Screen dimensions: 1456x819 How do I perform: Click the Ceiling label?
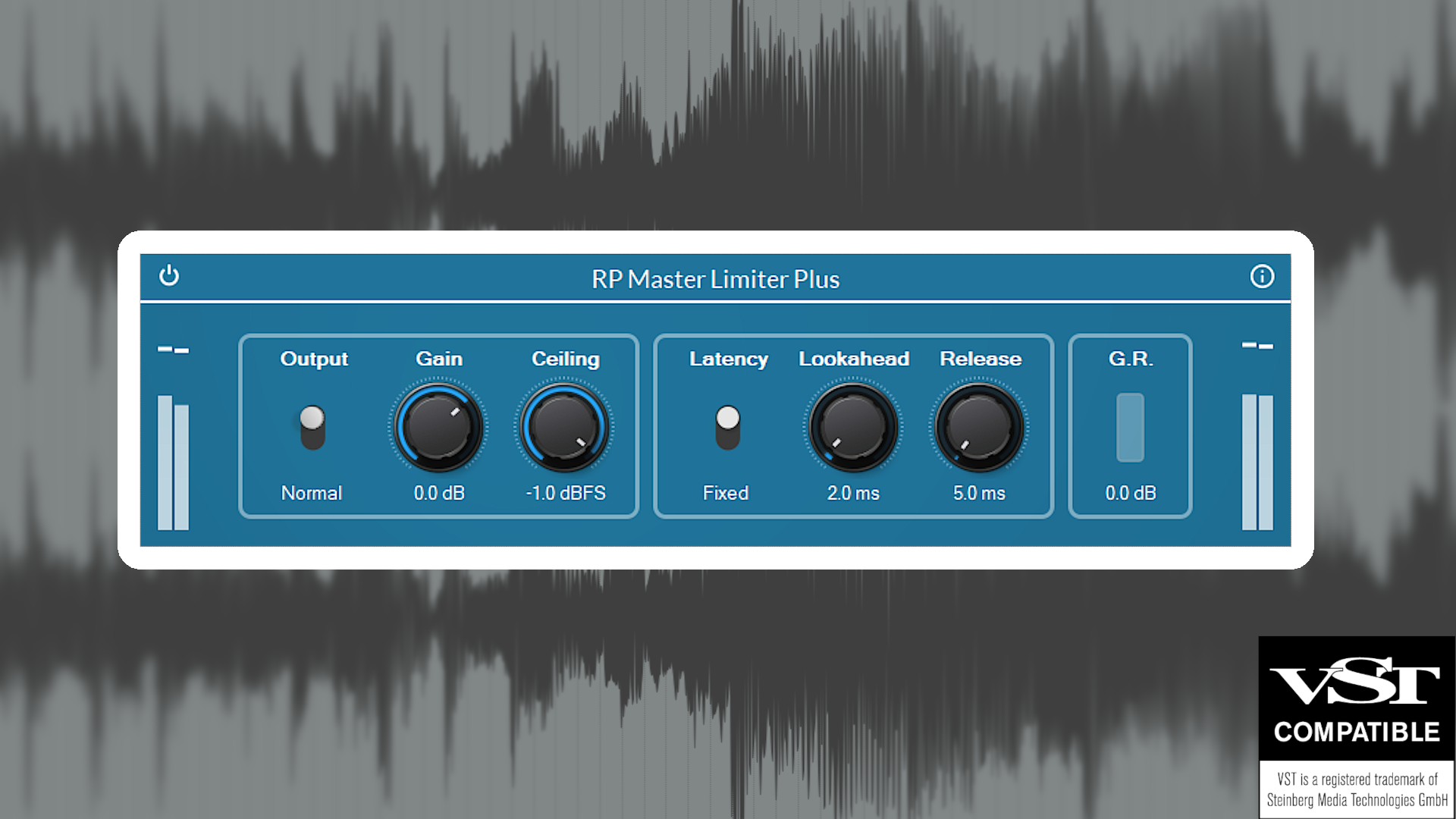[566, 359]
